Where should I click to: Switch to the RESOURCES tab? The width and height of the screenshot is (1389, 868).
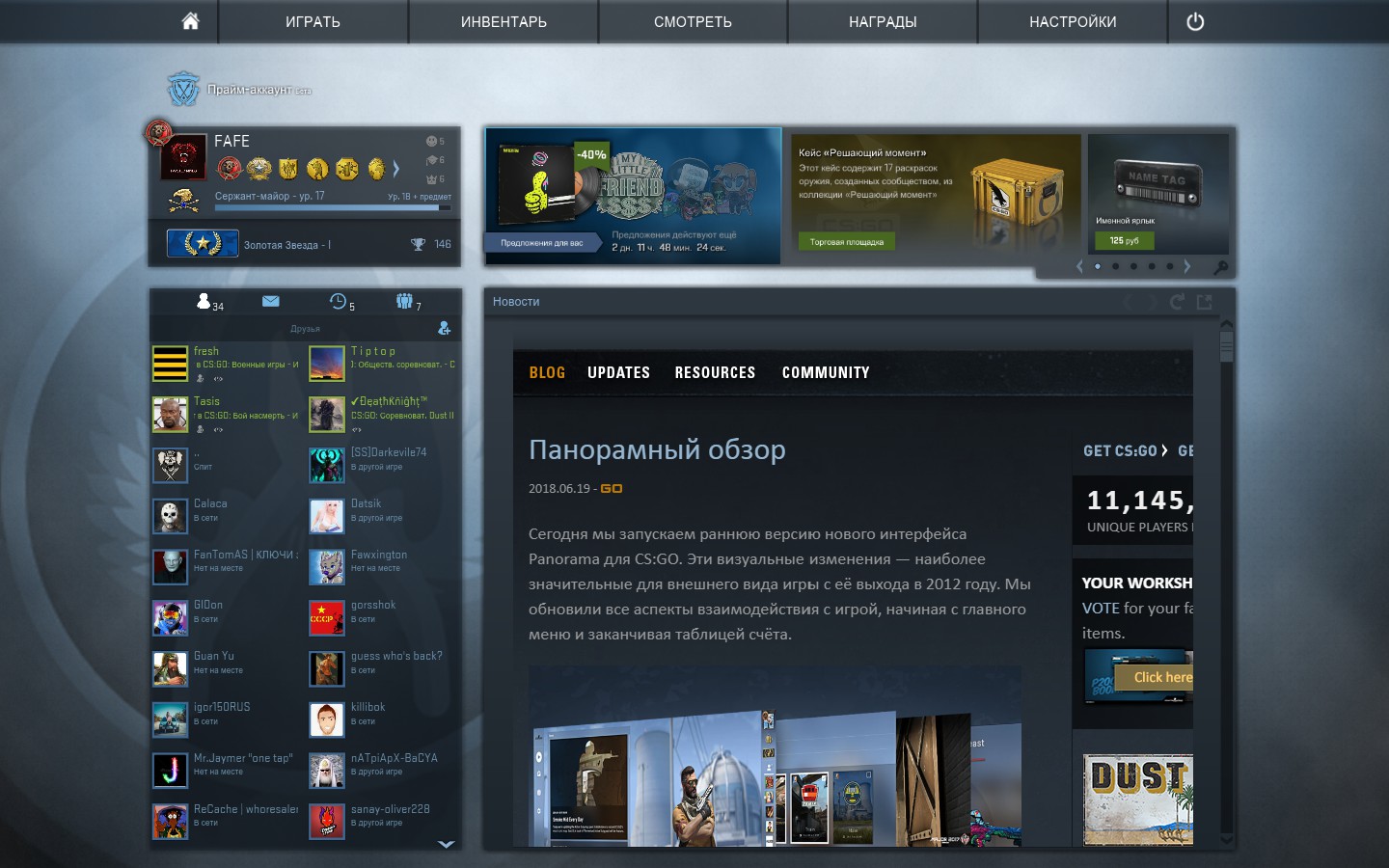[x=715, y=372]
